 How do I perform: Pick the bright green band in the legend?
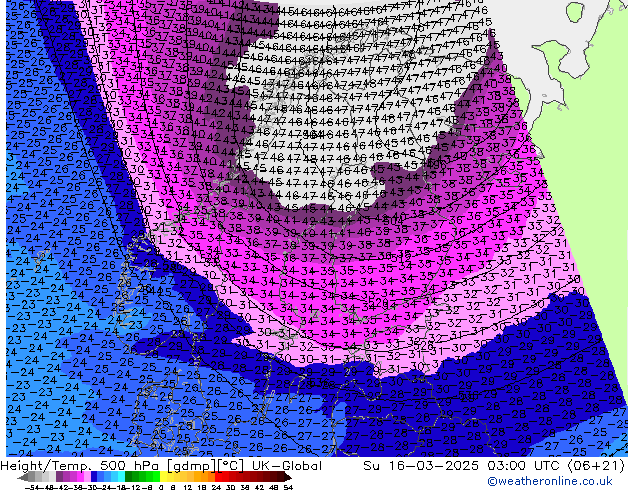coord(156,477)
